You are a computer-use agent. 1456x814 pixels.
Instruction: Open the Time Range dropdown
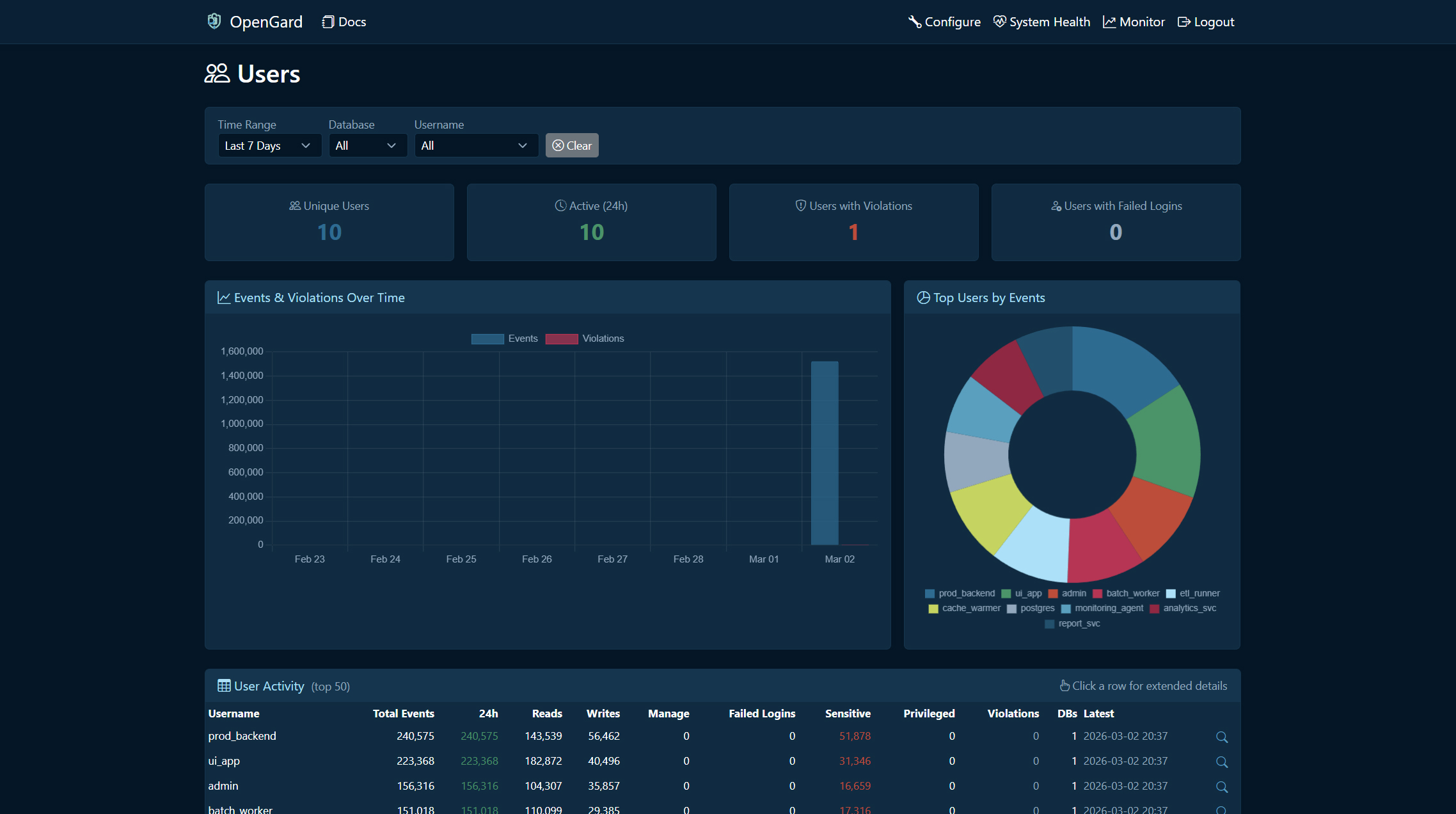tap(269, 145)
